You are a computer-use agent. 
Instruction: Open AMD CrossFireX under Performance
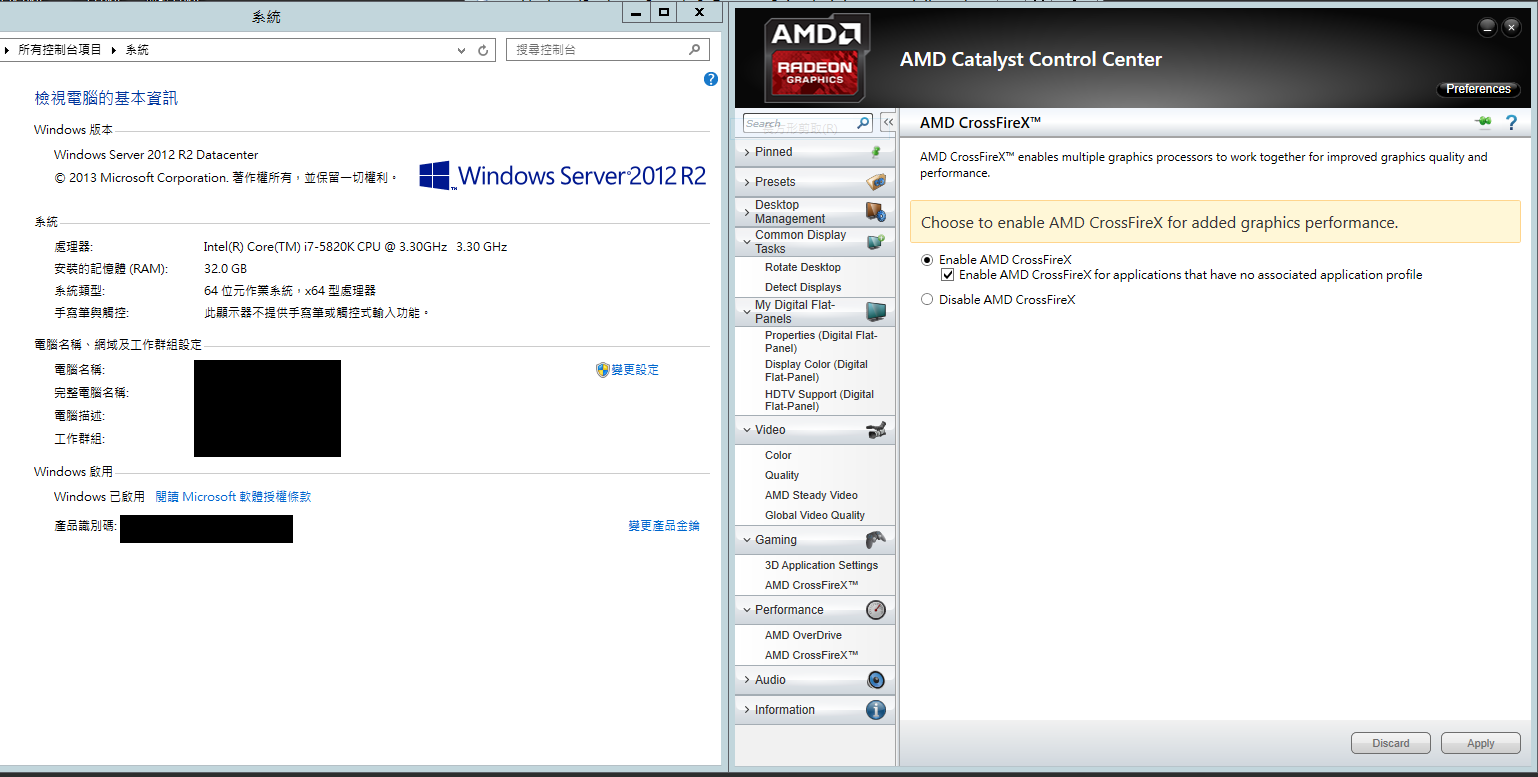812,655
